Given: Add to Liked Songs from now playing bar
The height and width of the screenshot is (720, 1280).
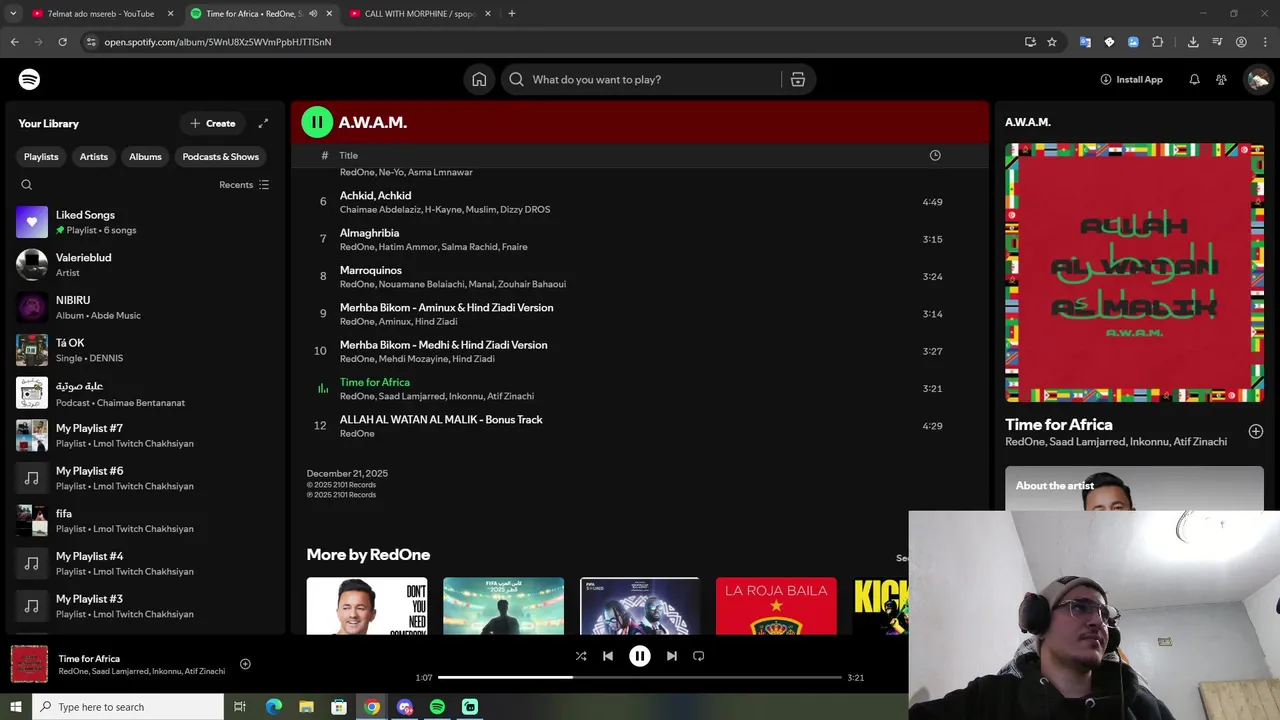Looking at the screenshot, I should (x=245, y=664).
